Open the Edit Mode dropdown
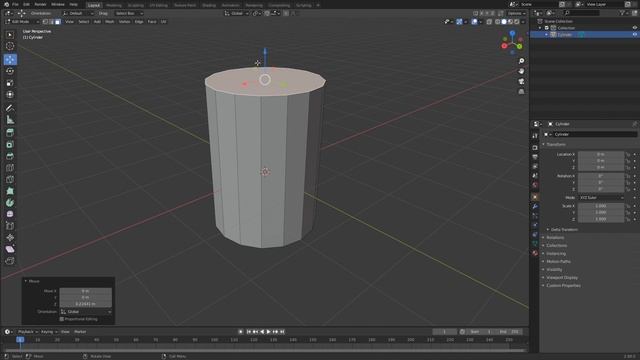The width and height of the screenshot is (640, 360). pos(22,22)
